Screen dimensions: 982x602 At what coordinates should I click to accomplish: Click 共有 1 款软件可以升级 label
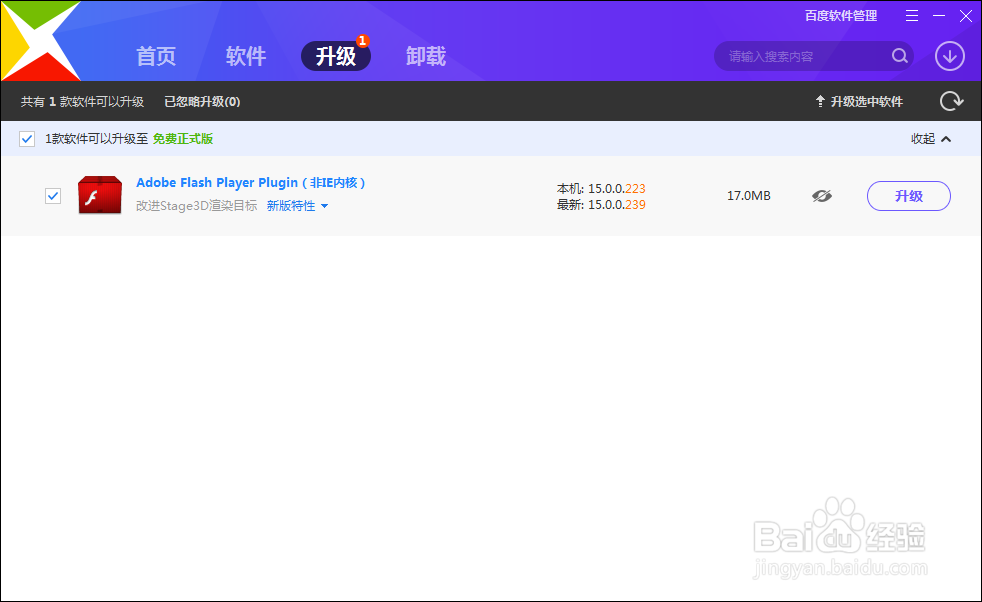pos(82,101)
